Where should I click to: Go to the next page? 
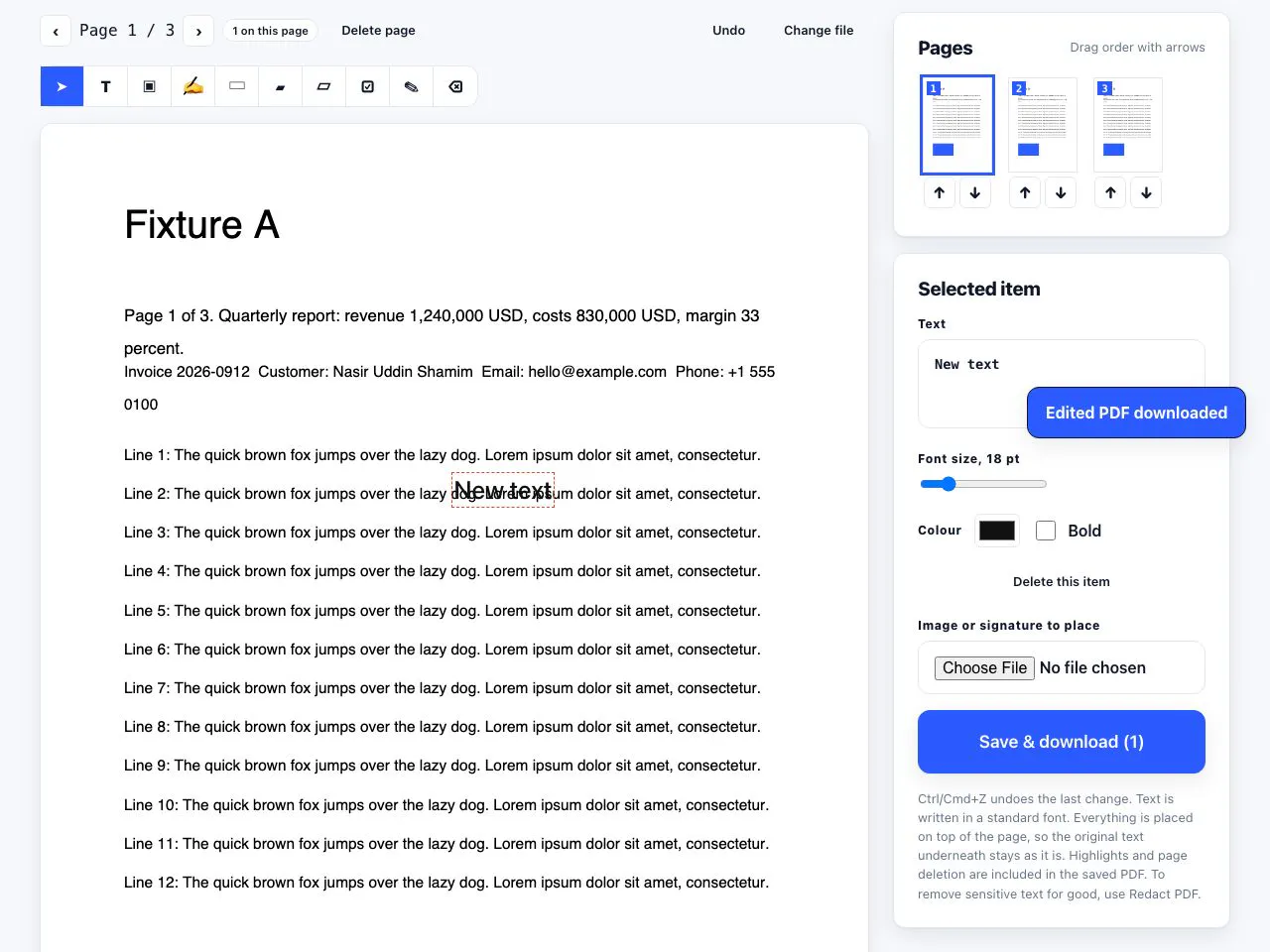[x=198, y=31]
